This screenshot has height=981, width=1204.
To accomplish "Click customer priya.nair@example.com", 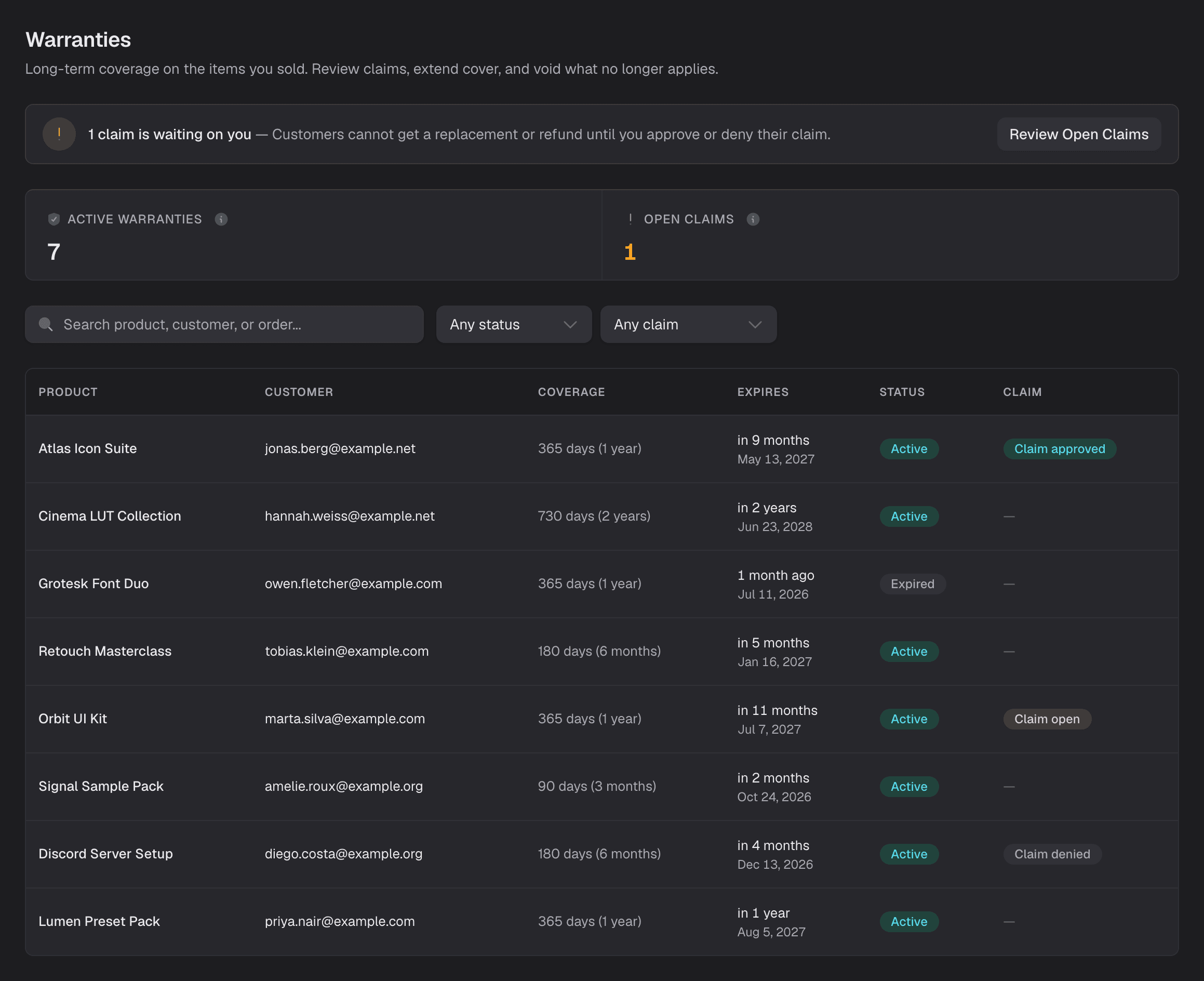I will 340,922.
